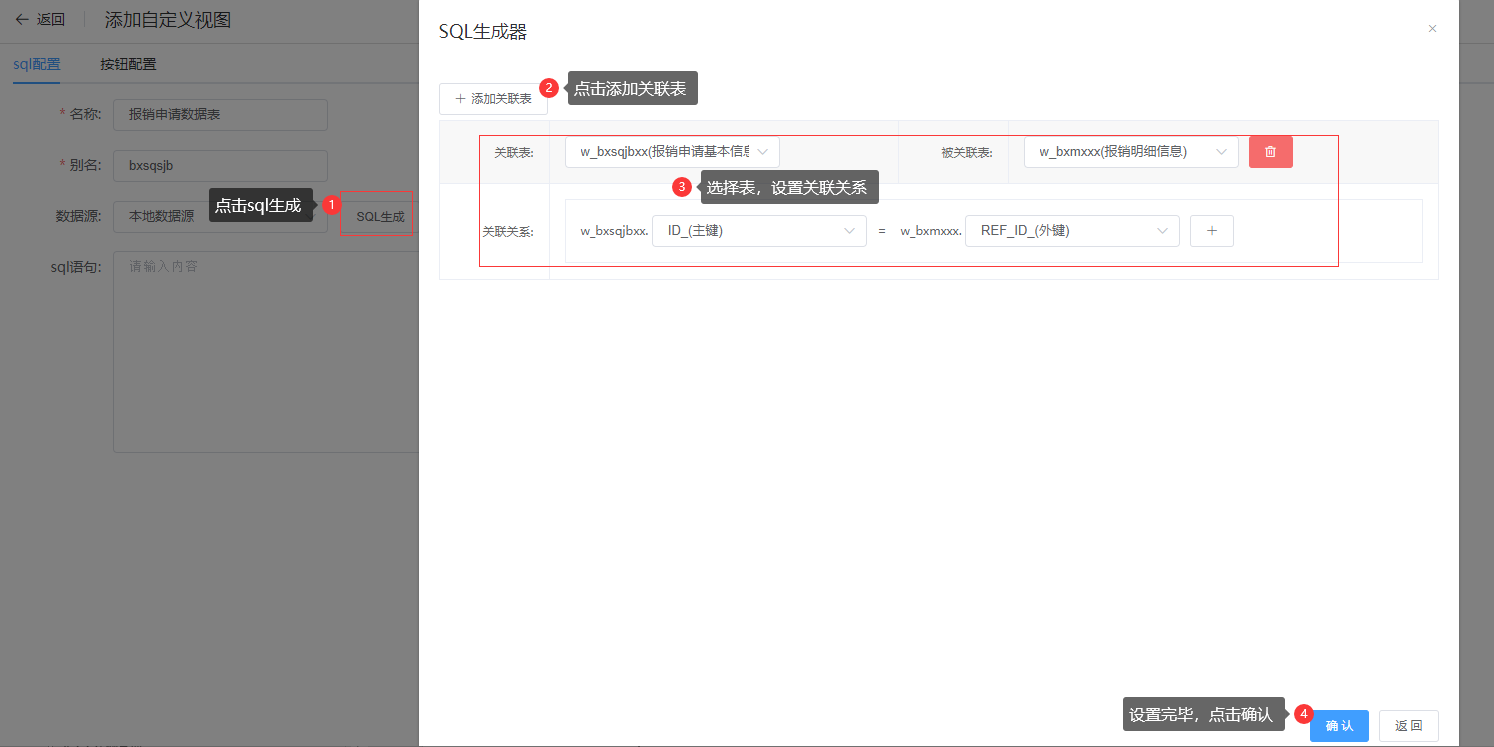This screenshot has height=747, width=1494.
Task: Expand the ID_(主键) field dropdown
Action: (758, 231)
